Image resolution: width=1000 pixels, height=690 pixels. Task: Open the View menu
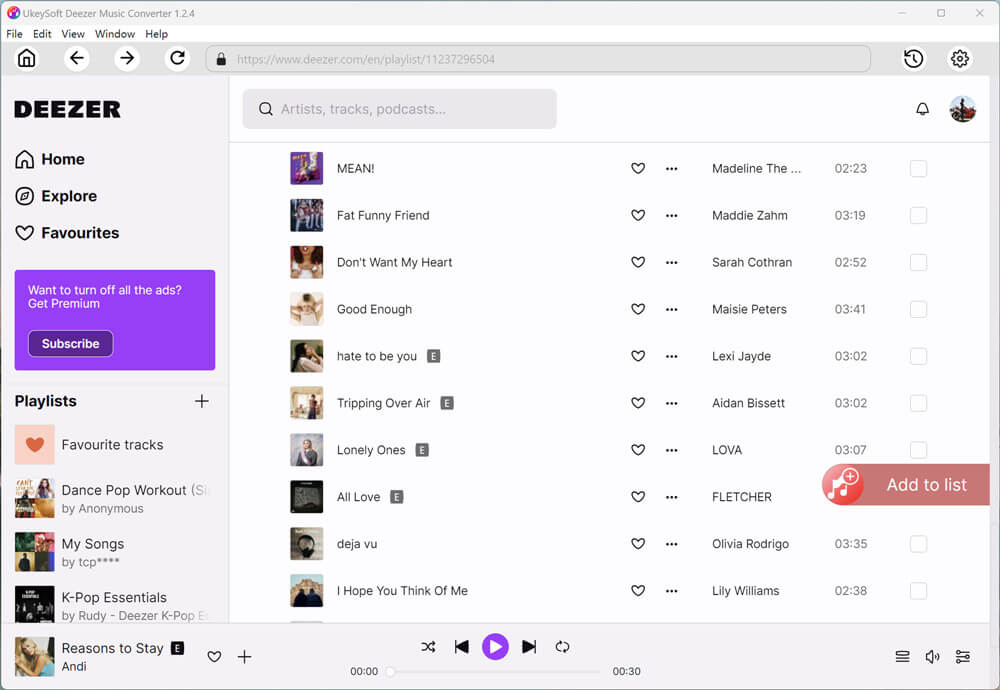(73, 34)
